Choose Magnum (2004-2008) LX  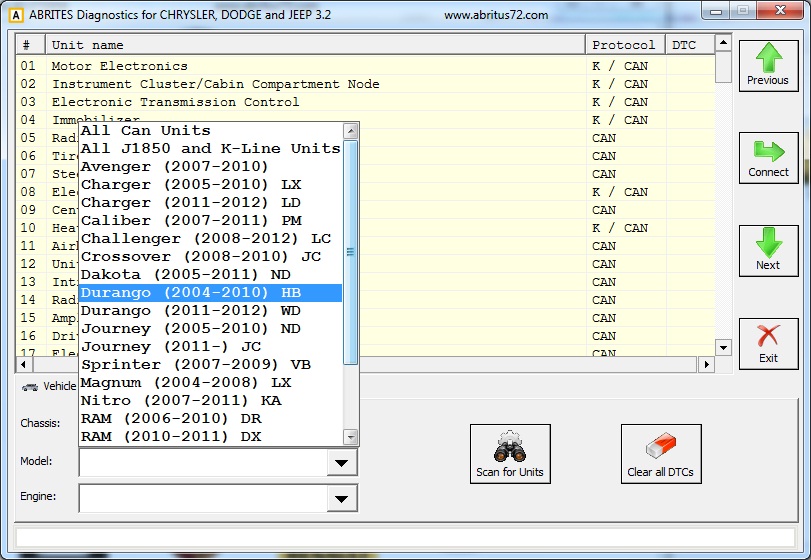pyautogui.click(x=211, y=383)
